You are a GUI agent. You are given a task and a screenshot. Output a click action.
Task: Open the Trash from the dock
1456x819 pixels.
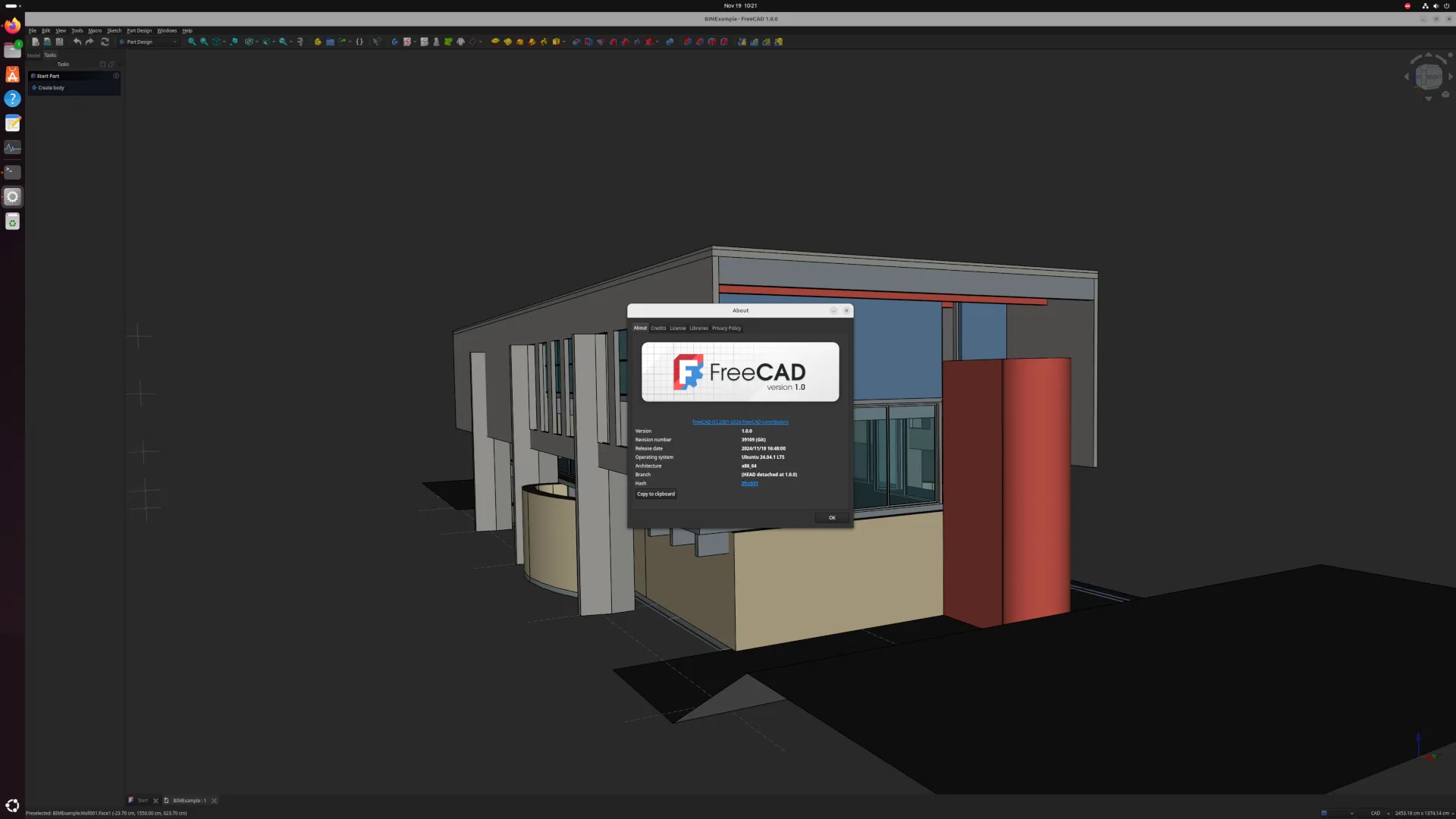coord(12,221)
